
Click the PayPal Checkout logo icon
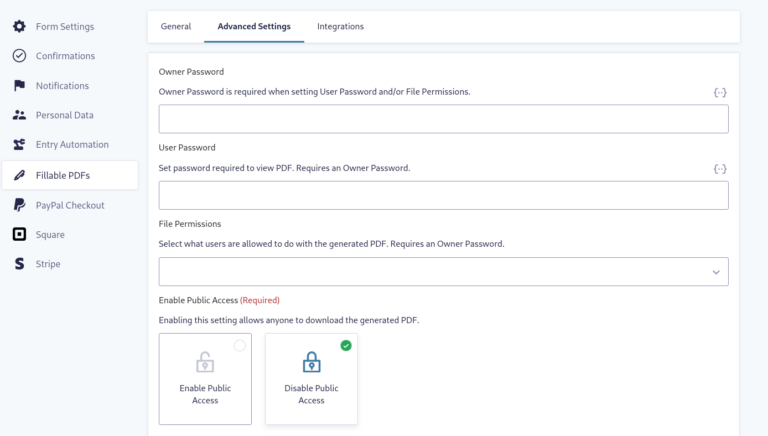[x=19, y=205]
